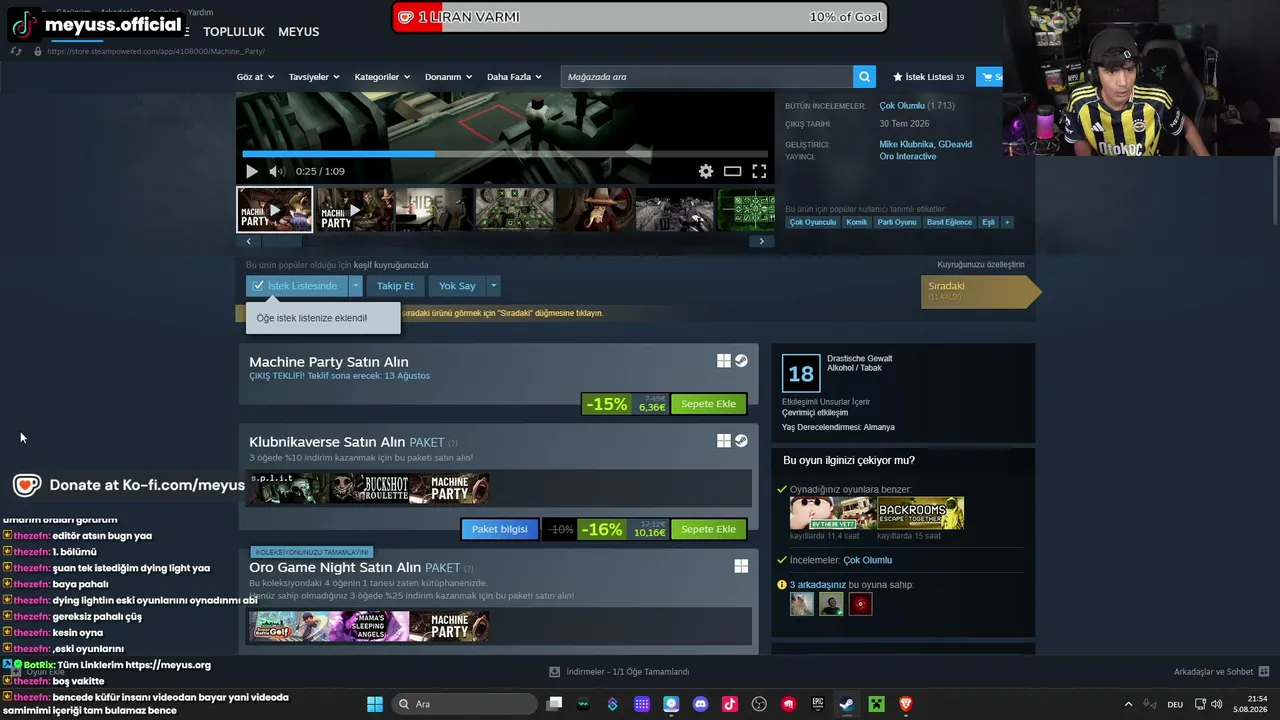Open developer link Mike Klubnika

[x=906, y=144]
